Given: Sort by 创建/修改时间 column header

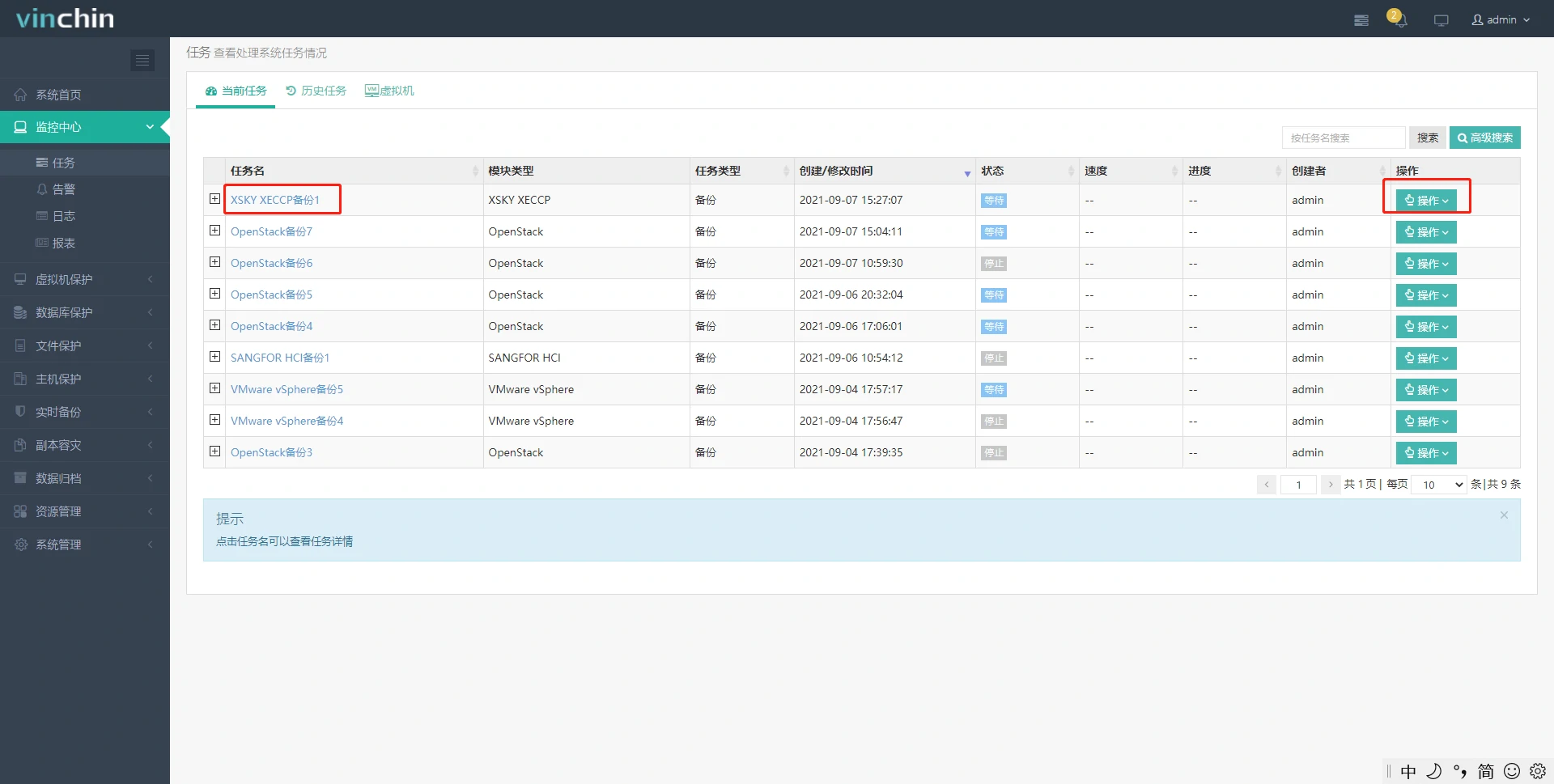Looking at the screenshot, I should [x=885, y=171].
